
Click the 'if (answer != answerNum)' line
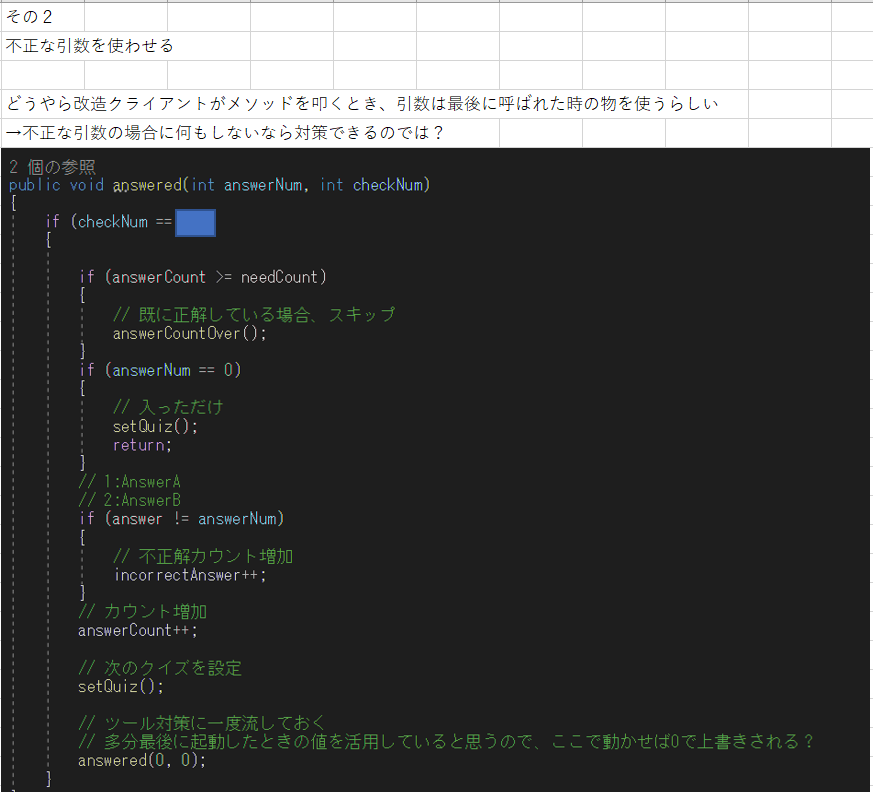point(182,519)
